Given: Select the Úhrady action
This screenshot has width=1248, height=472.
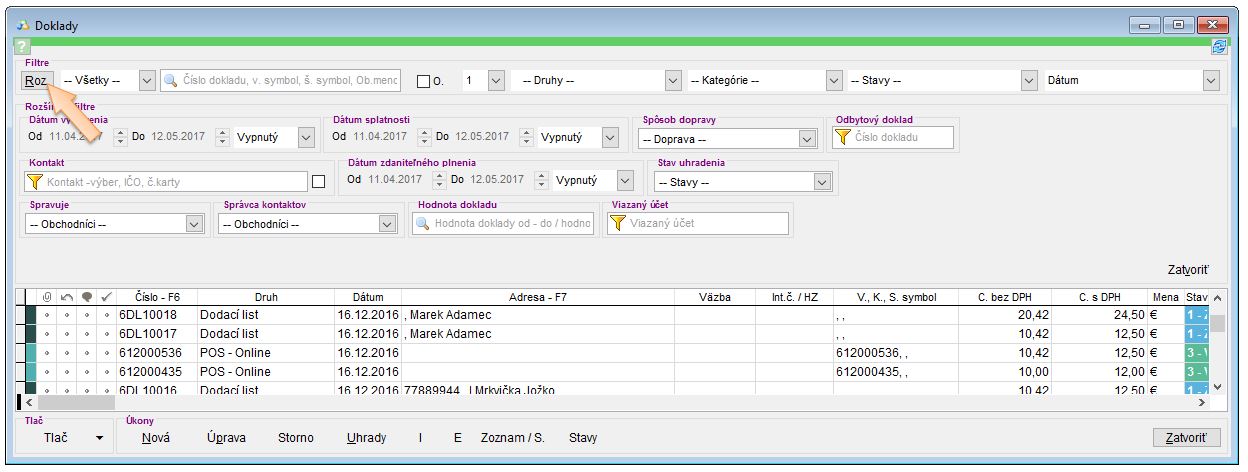Looking at the screenshot, I should tap(366, 438).
